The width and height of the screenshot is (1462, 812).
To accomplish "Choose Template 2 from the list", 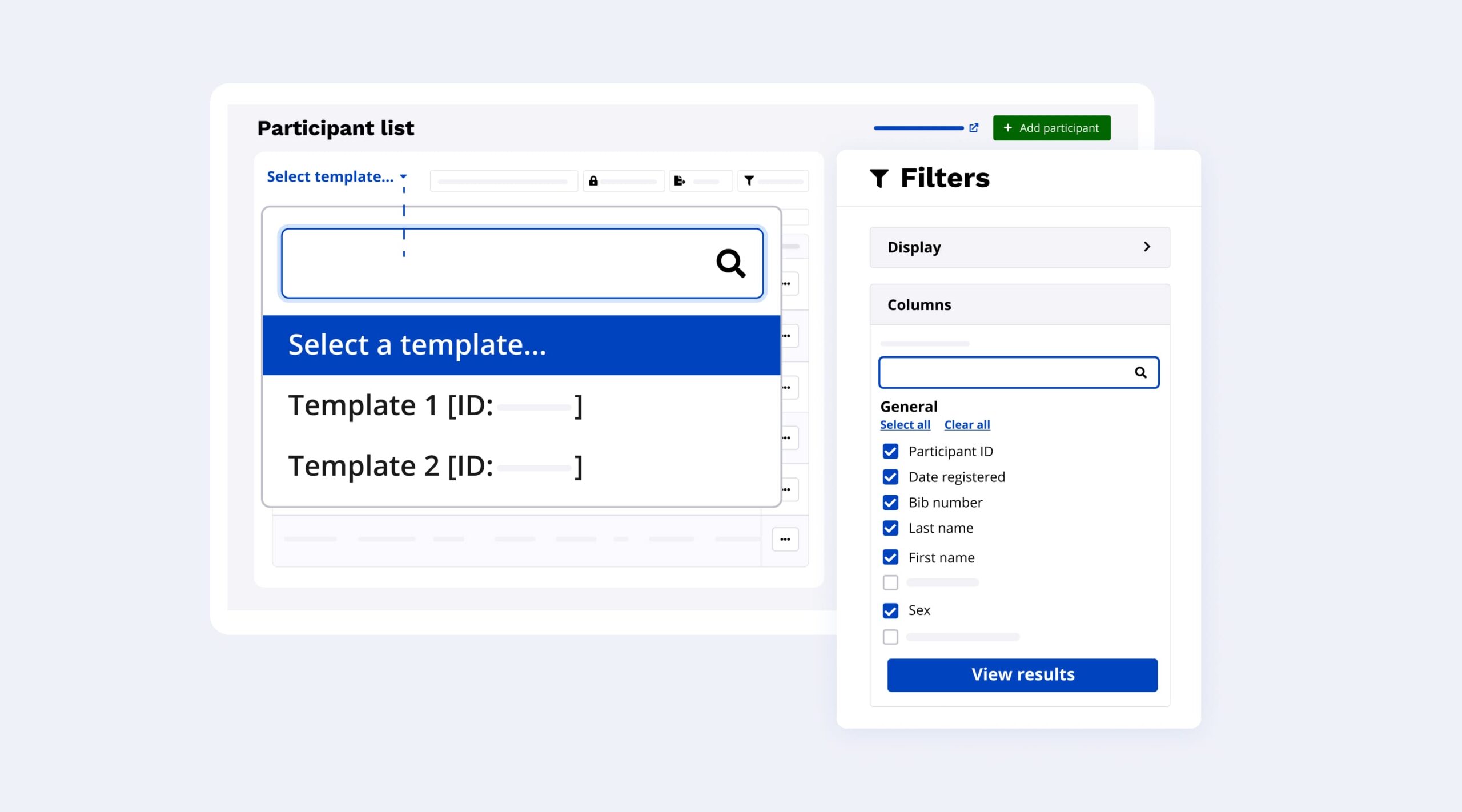I will tap(434, 467).
